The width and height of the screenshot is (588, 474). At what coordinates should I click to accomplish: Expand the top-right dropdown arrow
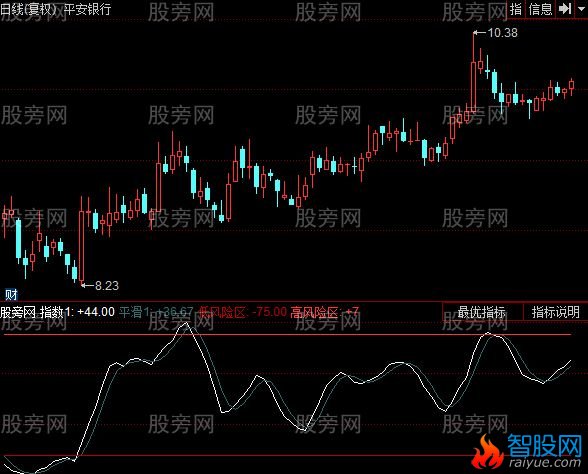[x=581, y=9]
